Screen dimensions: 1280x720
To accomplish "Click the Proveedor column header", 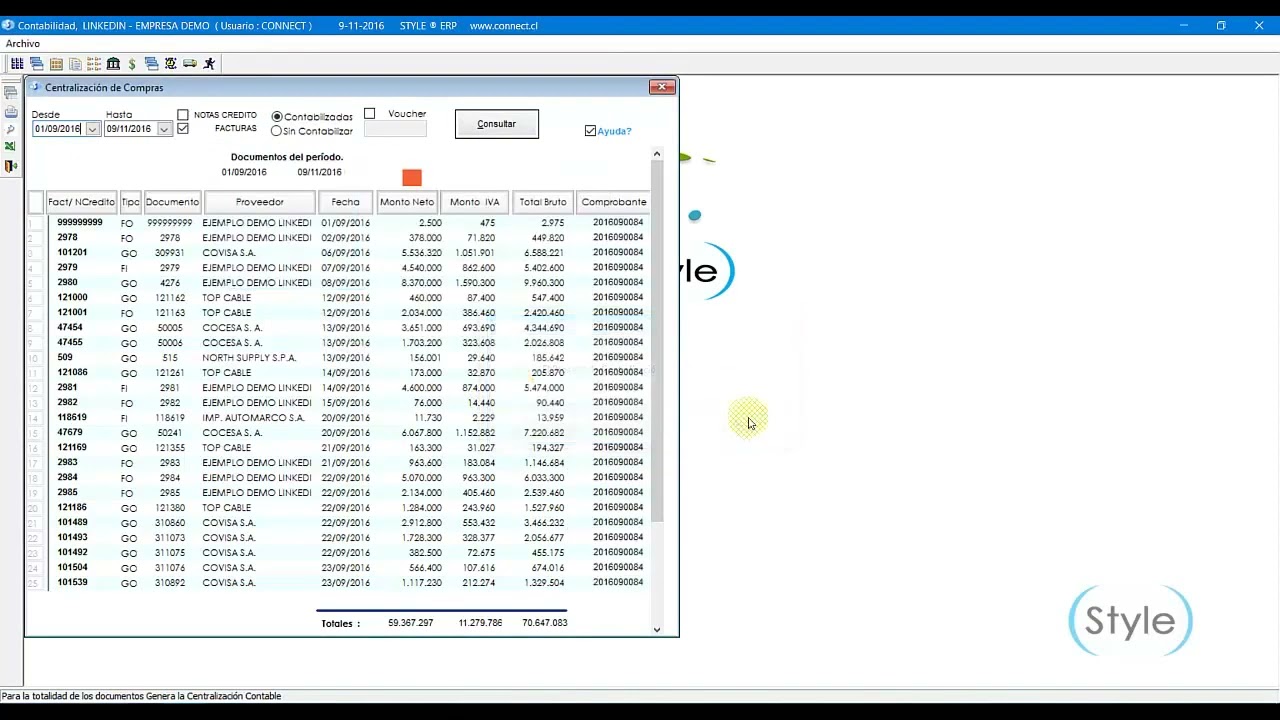I will click(260, 202).
